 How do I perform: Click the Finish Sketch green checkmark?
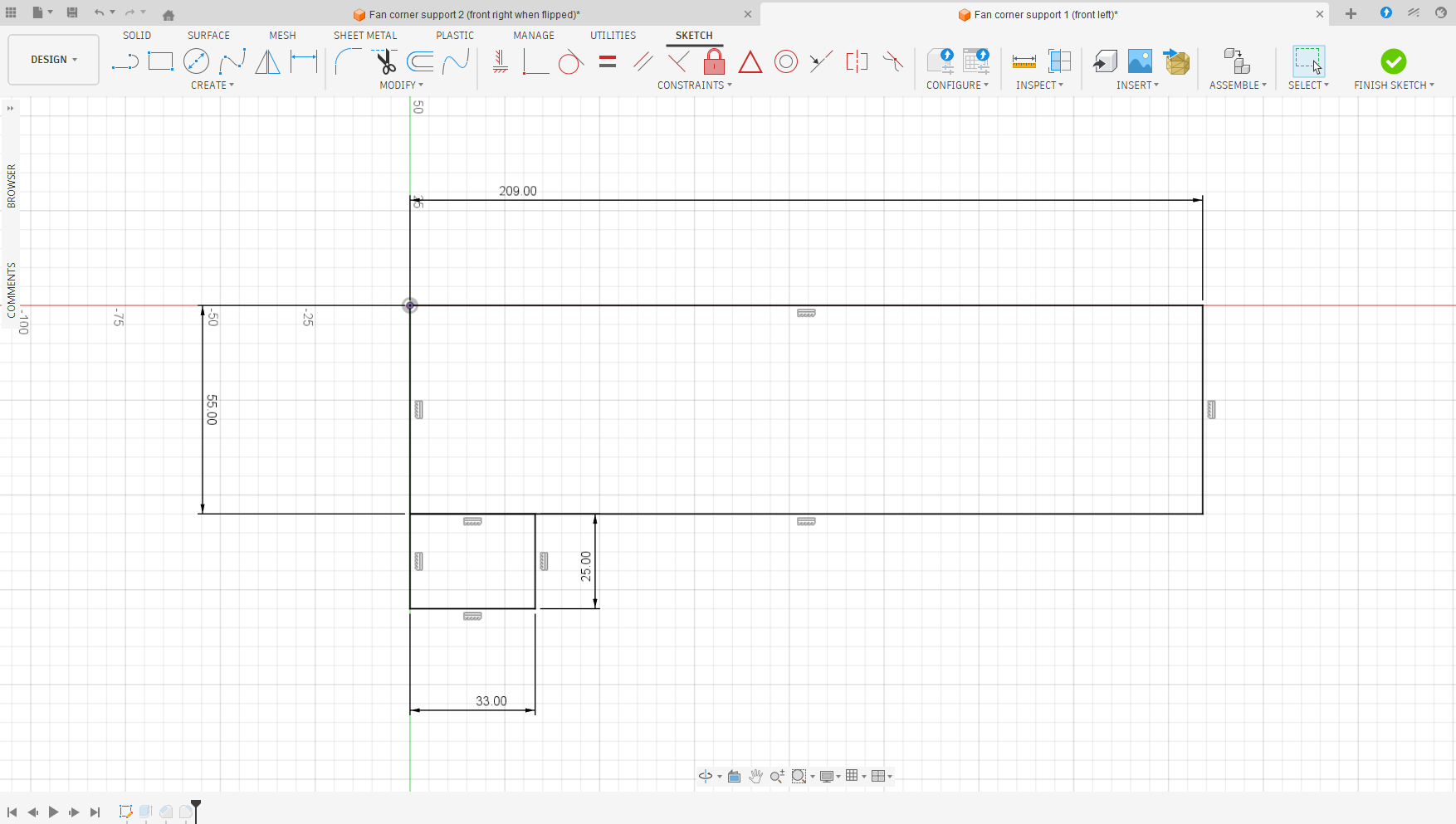1394,61
